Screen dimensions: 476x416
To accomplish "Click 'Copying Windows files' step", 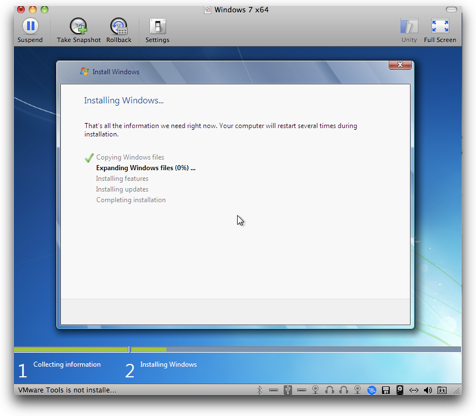I will click(x=130, y=157).
